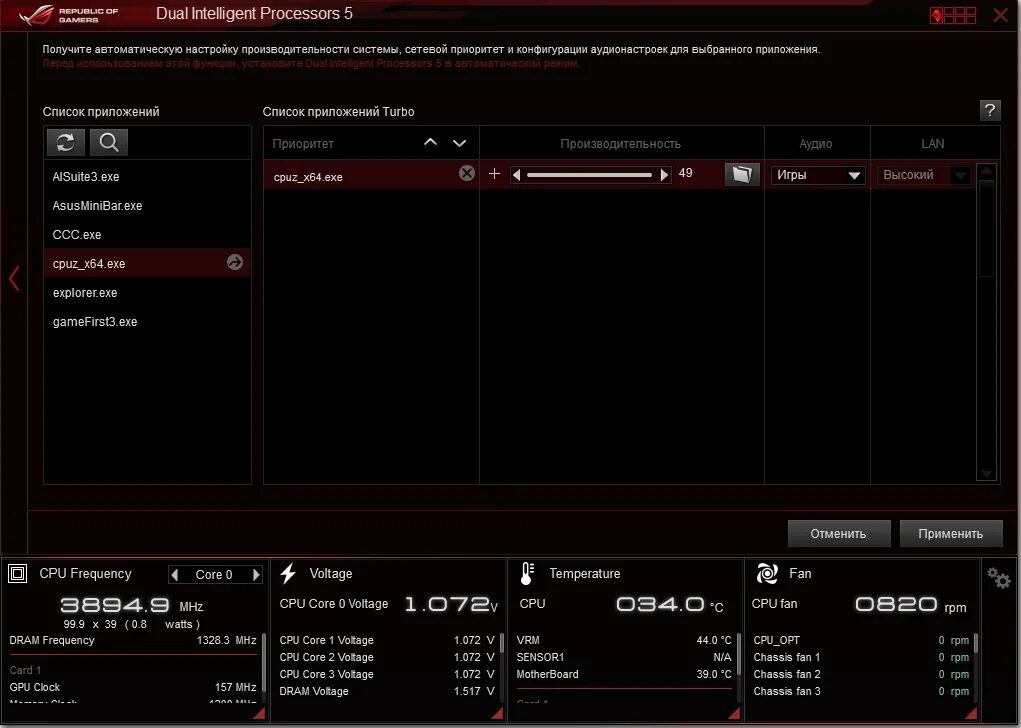Click the CPU Core 3 Voltage row
Viewport: 1021px width, 728px height.
pos(387,674)
